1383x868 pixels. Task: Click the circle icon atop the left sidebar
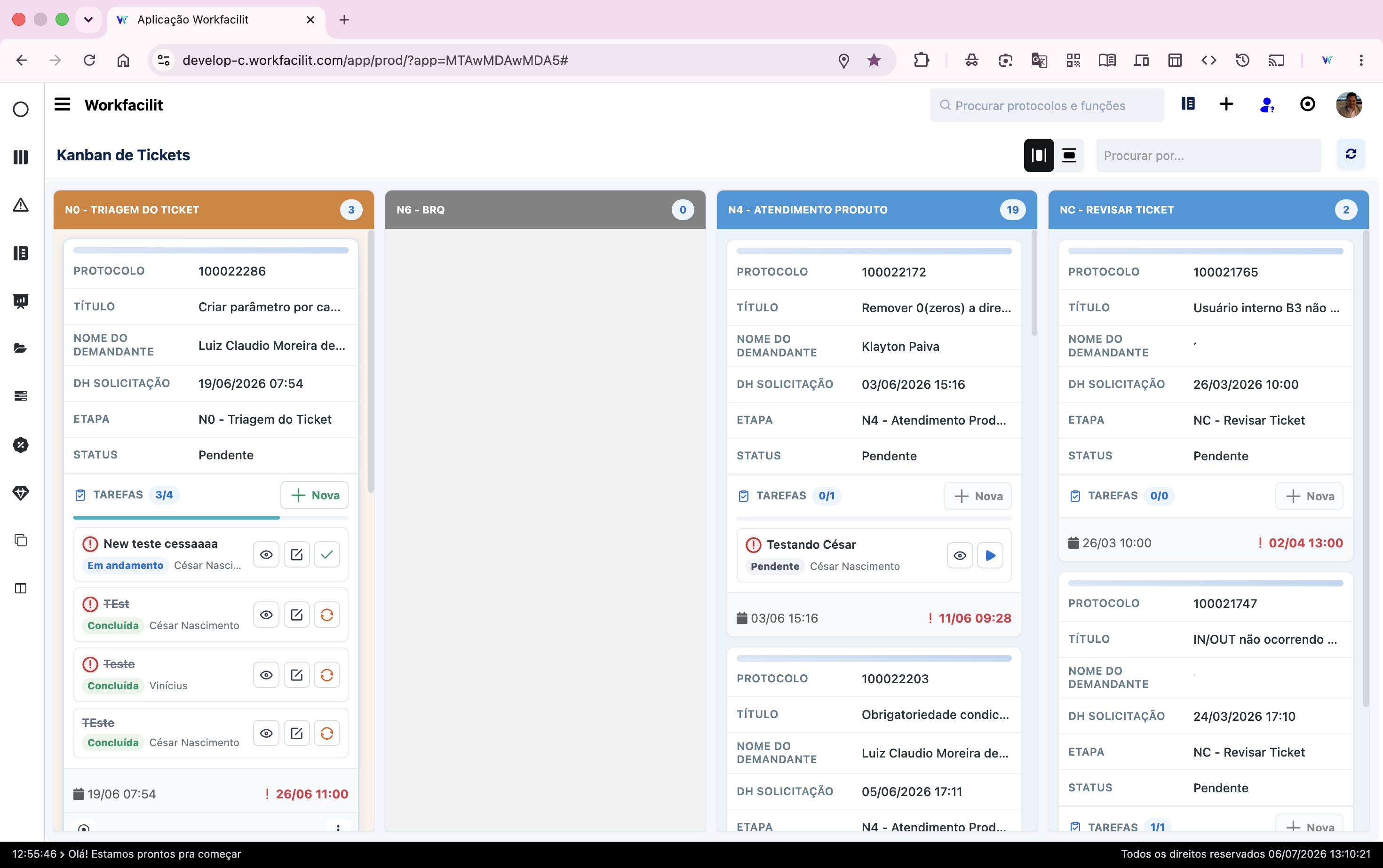[x=21, y=109]
